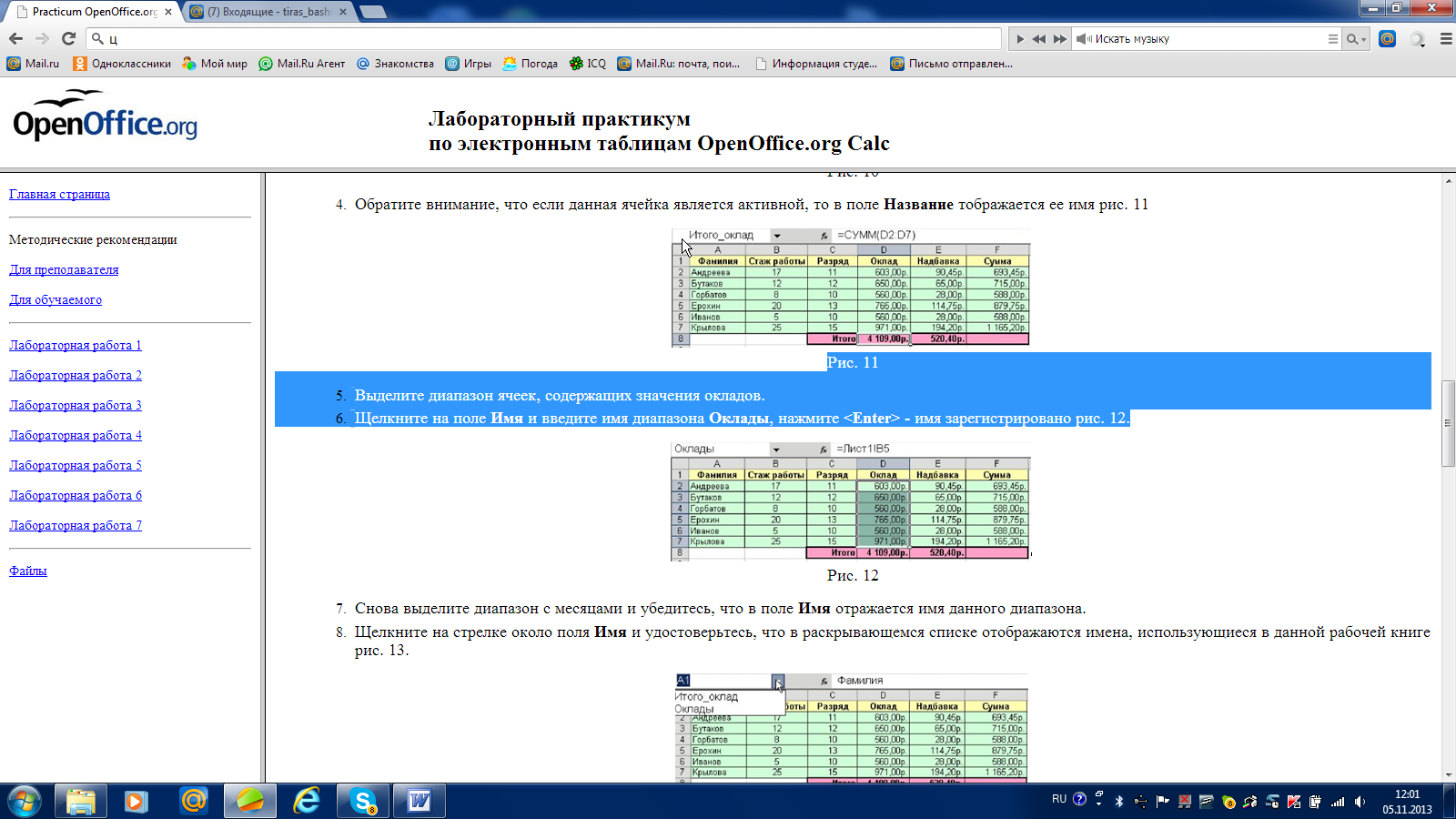This screenshot has width=1456, height=819.
Task: Play music in the toolbar player
Action: click(x=1020, y=39)
